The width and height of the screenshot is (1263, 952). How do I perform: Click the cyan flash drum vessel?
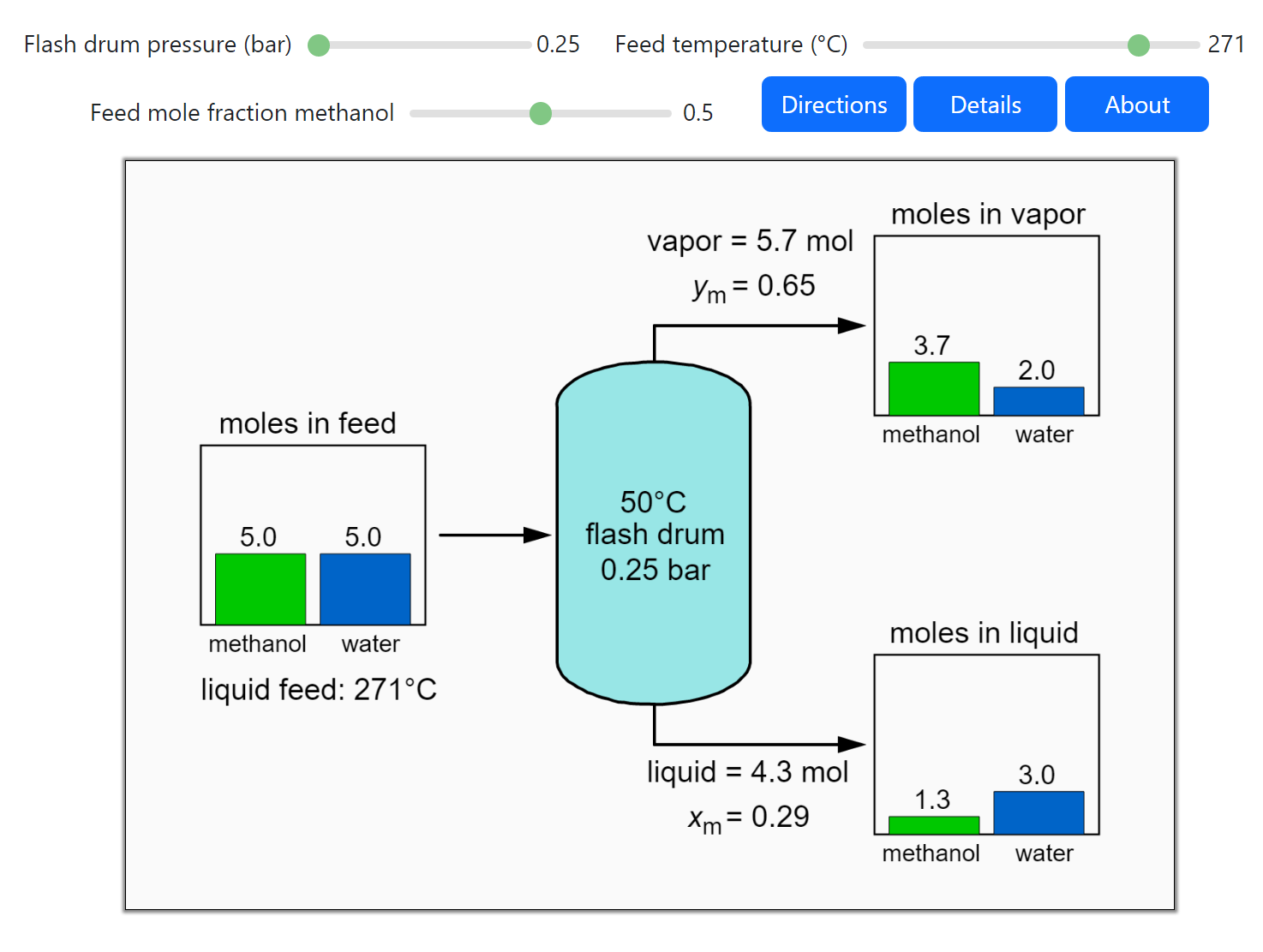click(654, 617)
